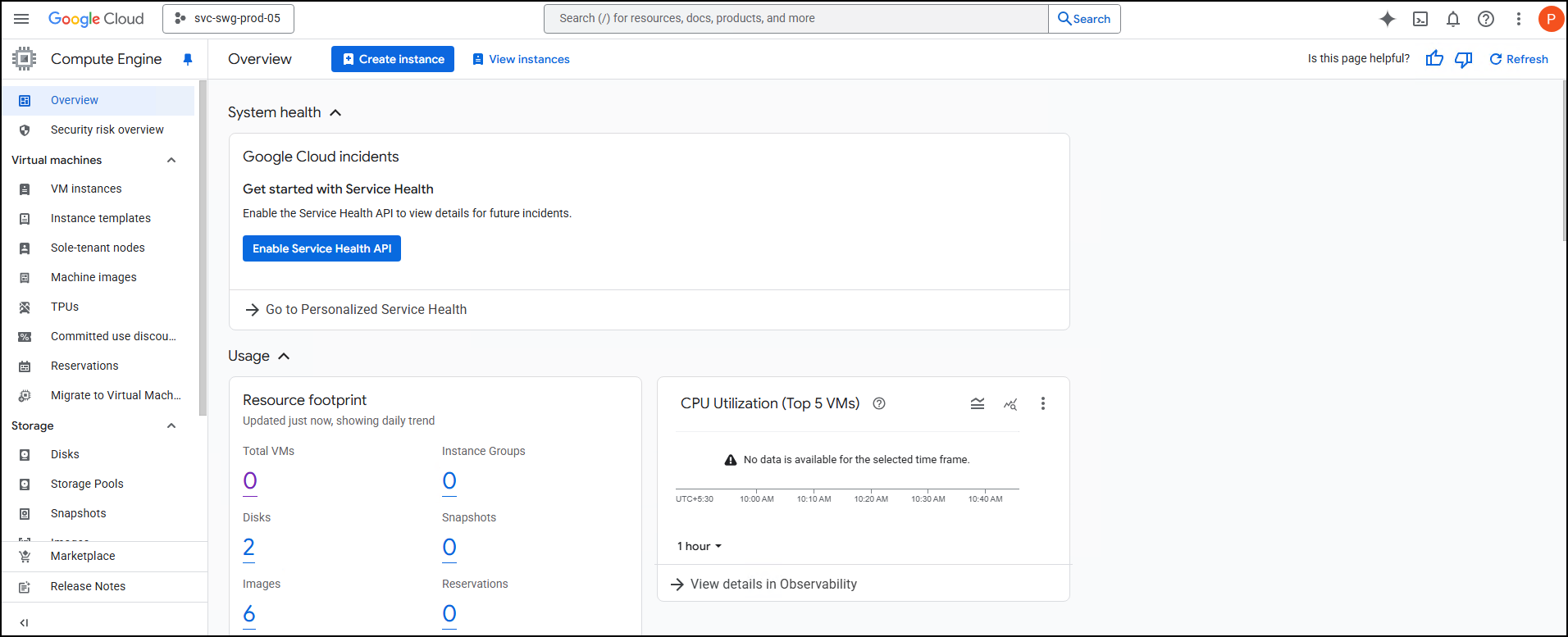1568x637 pixels.
Task: Click the Snapshots sidebar icon
Action: (x=25, y=513)
